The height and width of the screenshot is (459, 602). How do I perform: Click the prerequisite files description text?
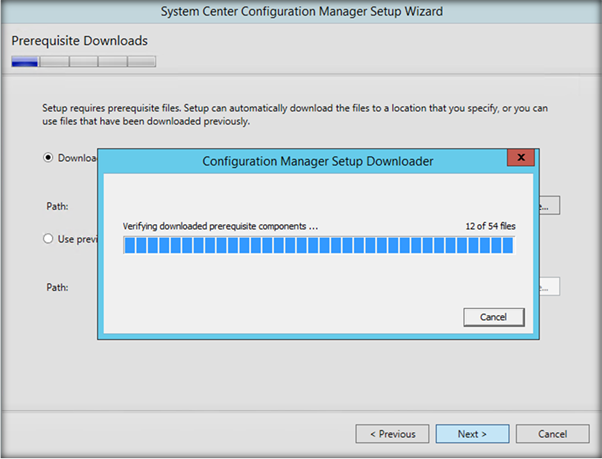pyautogui.click(x=295, y=114)
